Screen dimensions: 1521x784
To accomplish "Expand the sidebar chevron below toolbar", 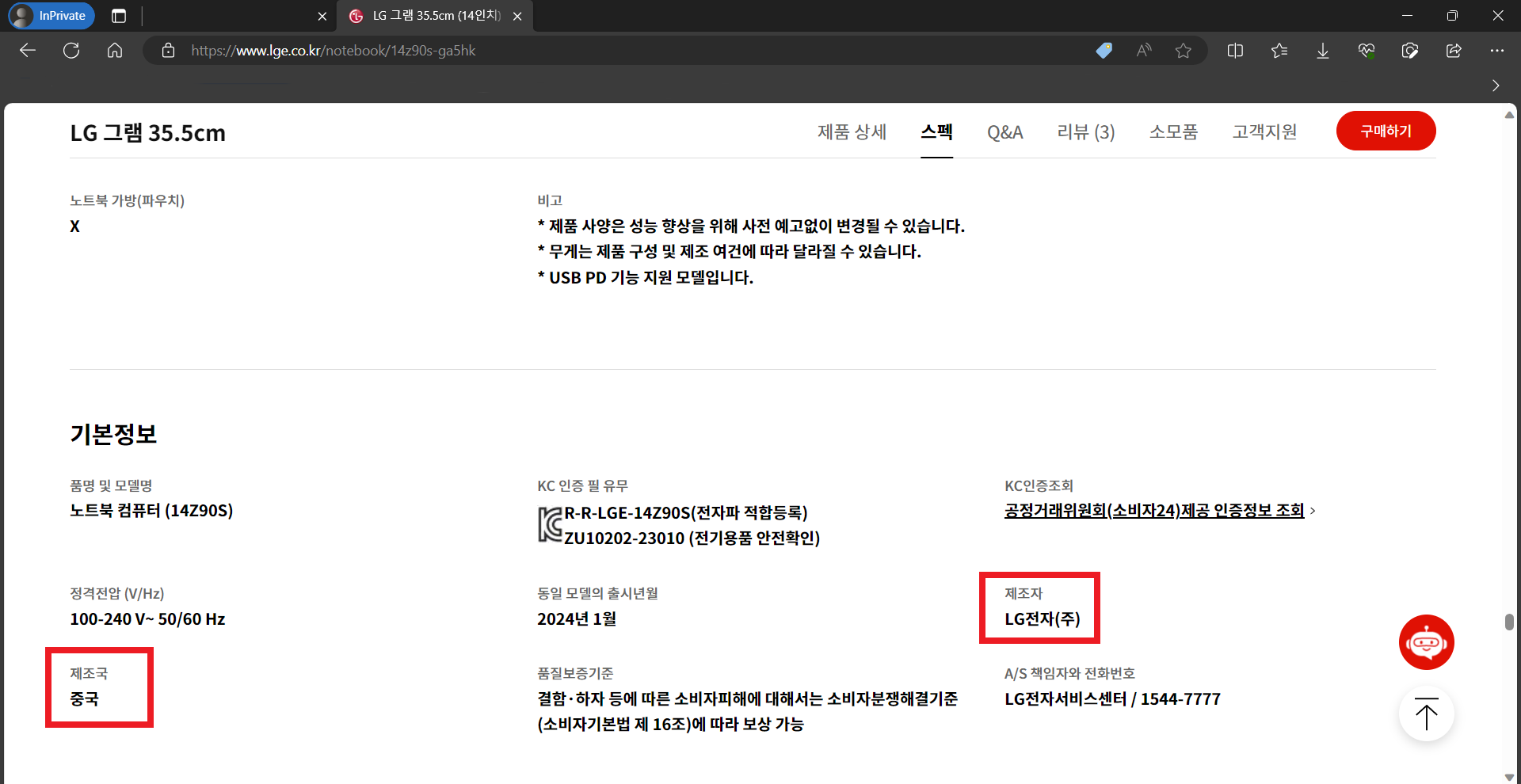I will 1496,86.
